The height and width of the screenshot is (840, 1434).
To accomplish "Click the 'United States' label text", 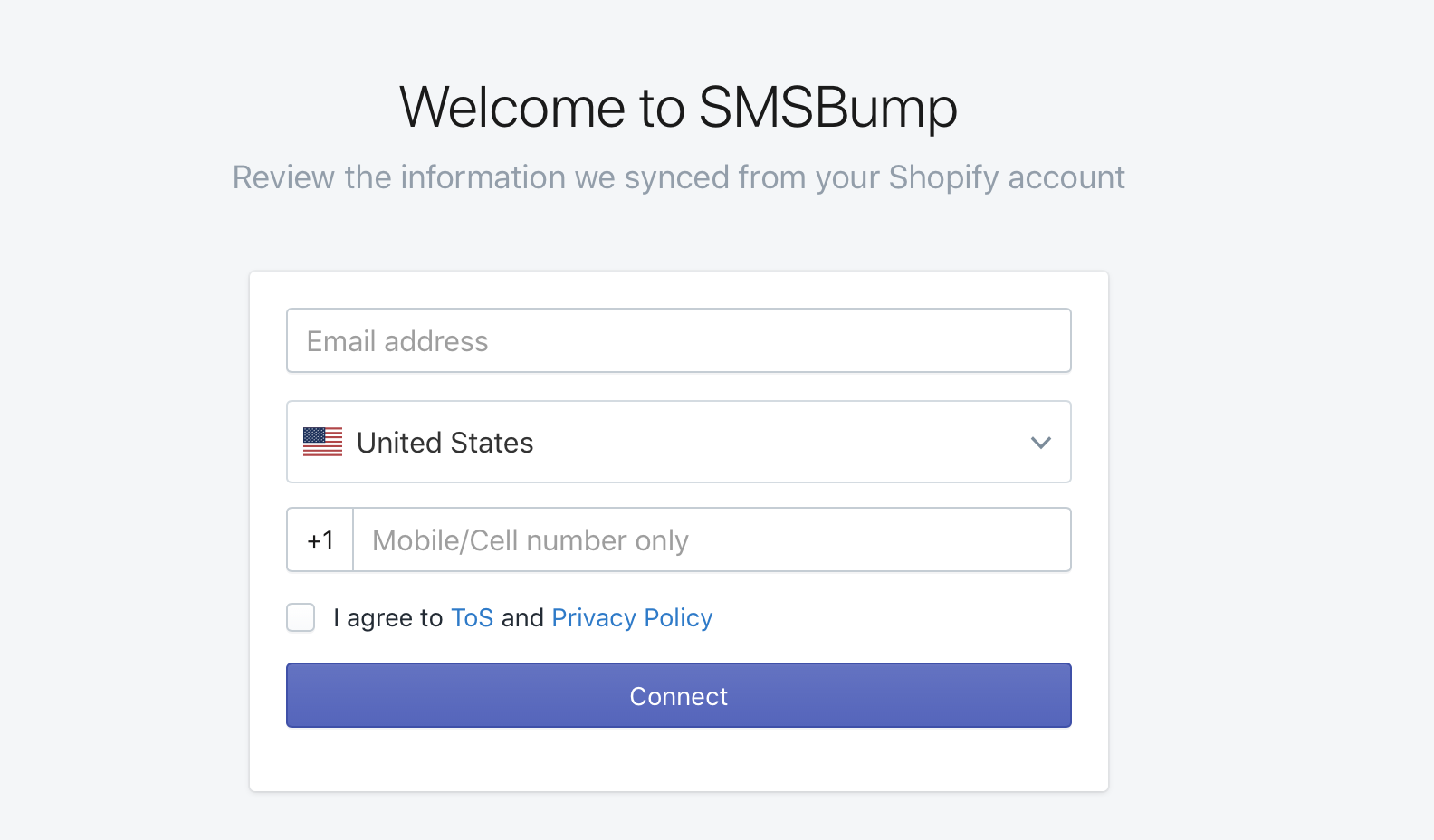I will 445,443.
